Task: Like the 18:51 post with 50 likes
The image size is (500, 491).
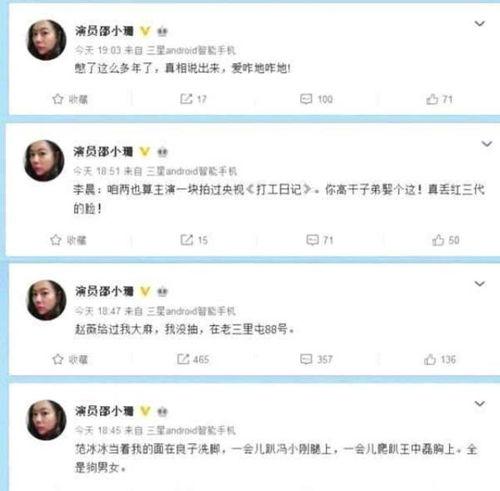Action: click(x=446, y=240)
